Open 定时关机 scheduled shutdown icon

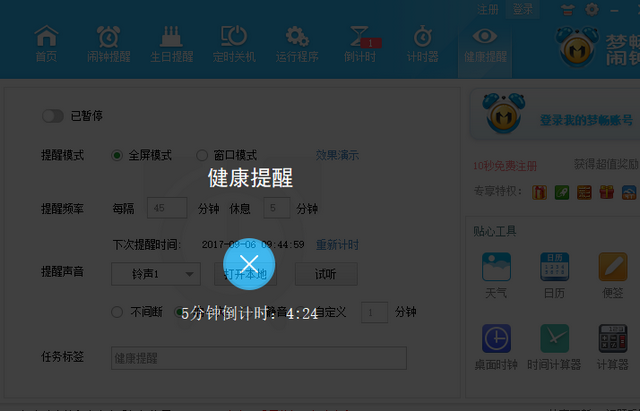[x=233, y=42]
